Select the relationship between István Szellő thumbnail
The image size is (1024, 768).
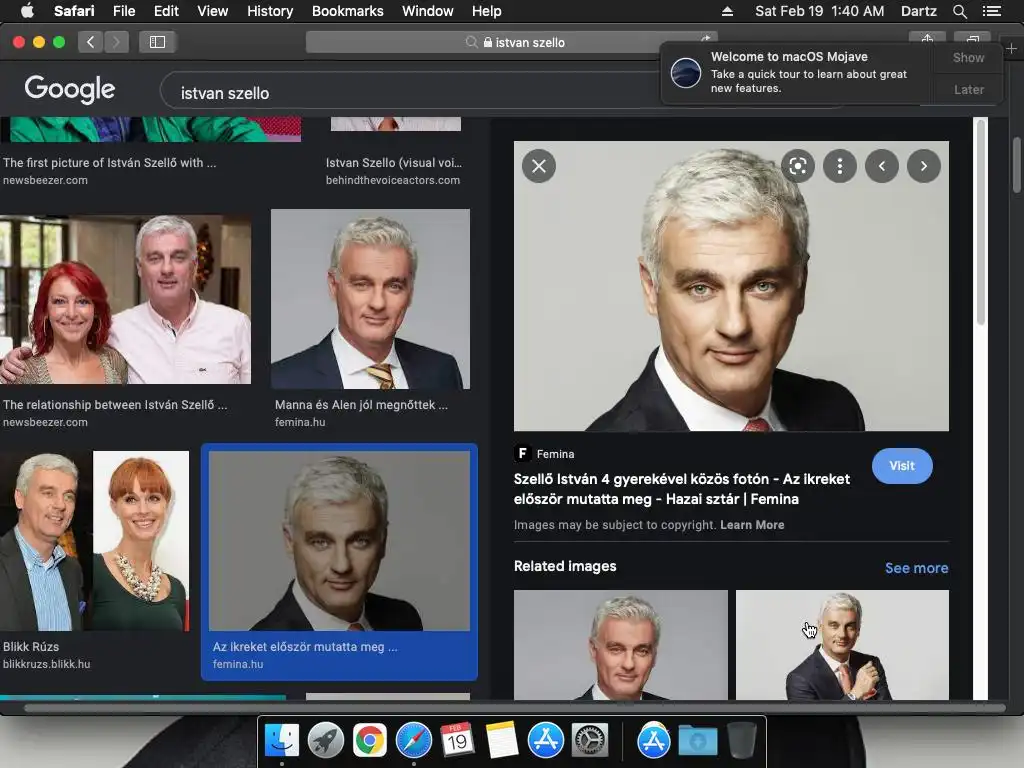125,299
